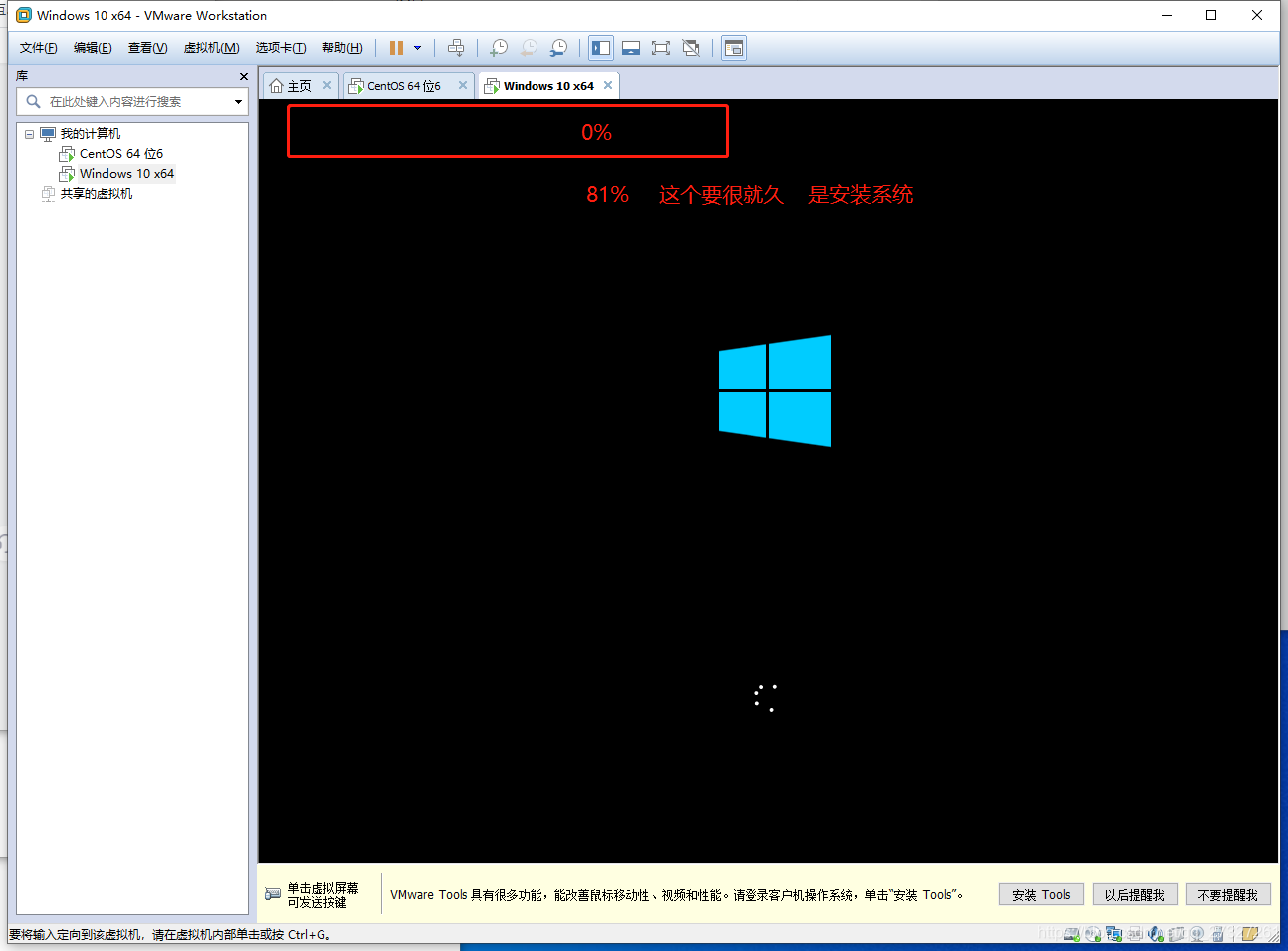Select 我的计算机 in the library tree
Screen dimensions: 1288x951
[91, 134]
